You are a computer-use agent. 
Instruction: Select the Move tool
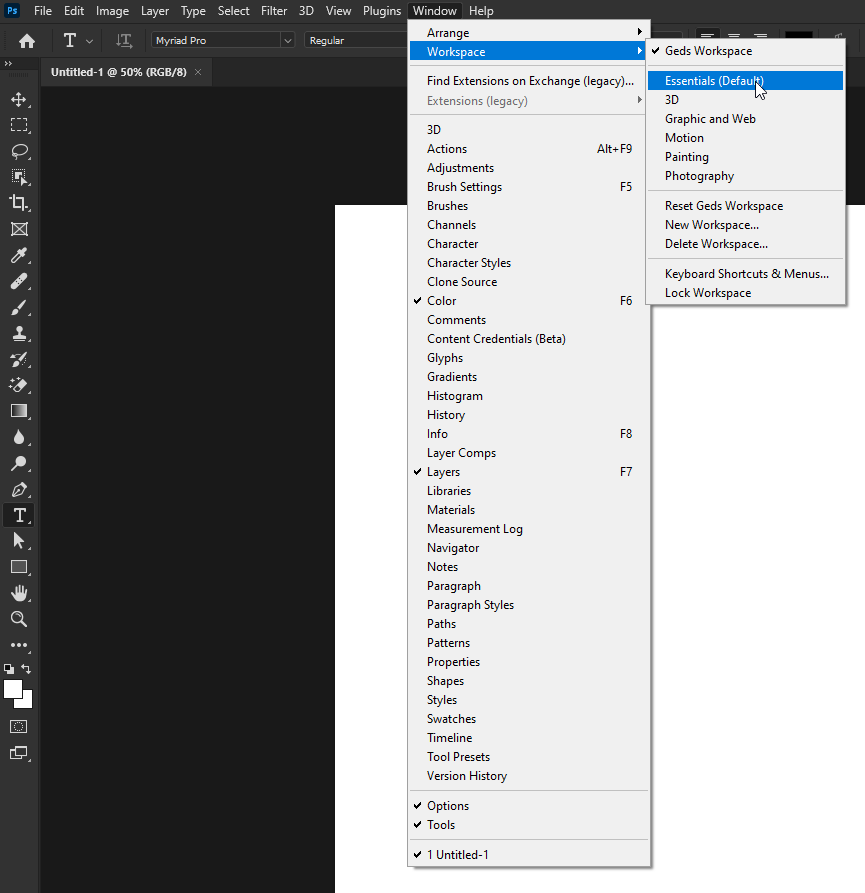19,100
